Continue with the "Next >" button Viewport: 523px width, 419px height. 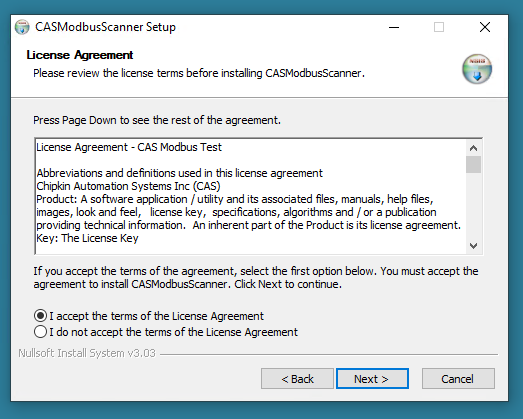[372, 379]
